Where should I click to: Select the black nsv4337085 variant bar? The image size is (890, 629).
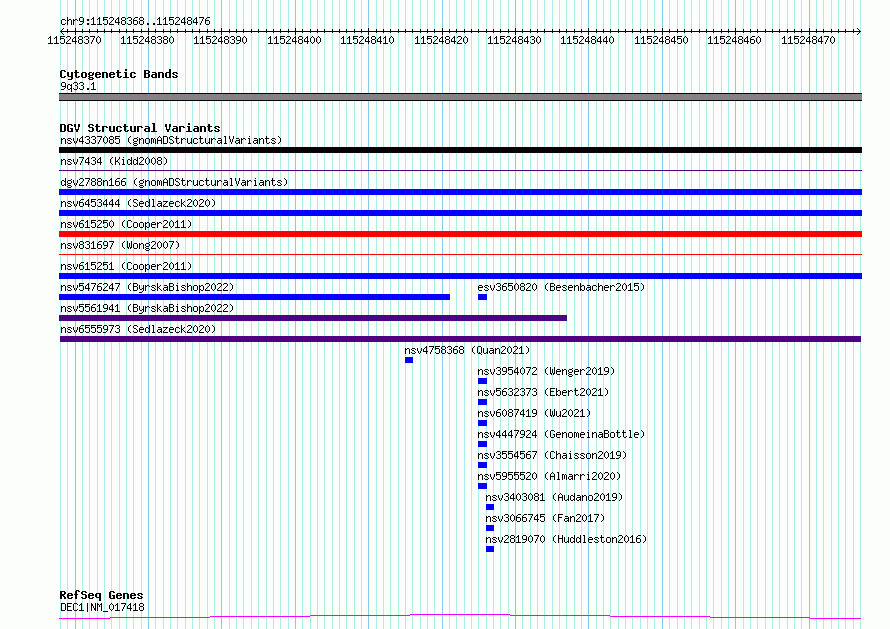point(460,150)
